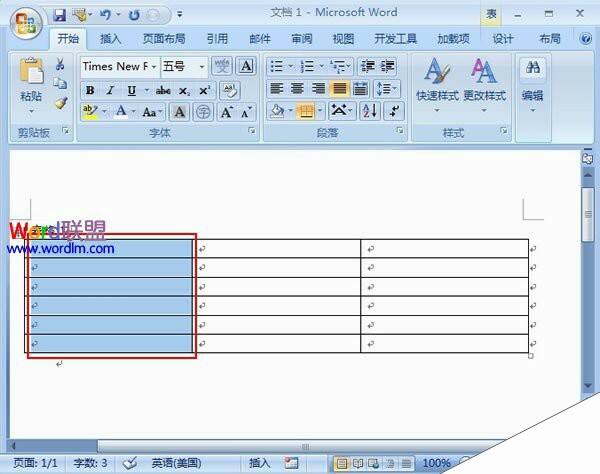Decrease paragraph indent

(x=368, y=67)
